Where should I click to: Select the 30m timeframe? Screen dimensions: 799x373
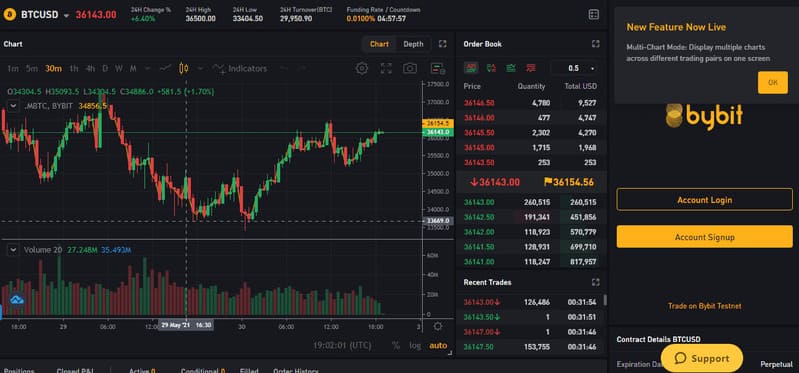pos(53,69)
